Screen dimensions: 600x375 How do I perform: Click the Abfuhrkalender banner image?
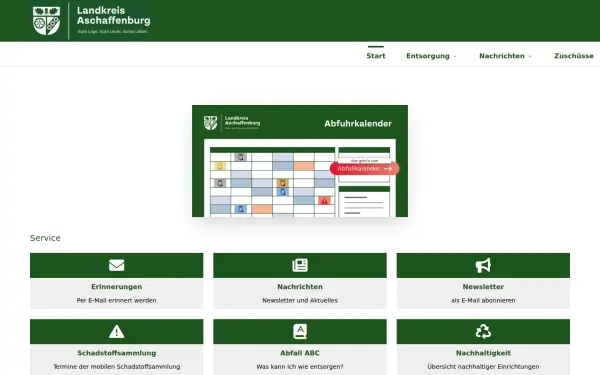click(x=300, y=161)
